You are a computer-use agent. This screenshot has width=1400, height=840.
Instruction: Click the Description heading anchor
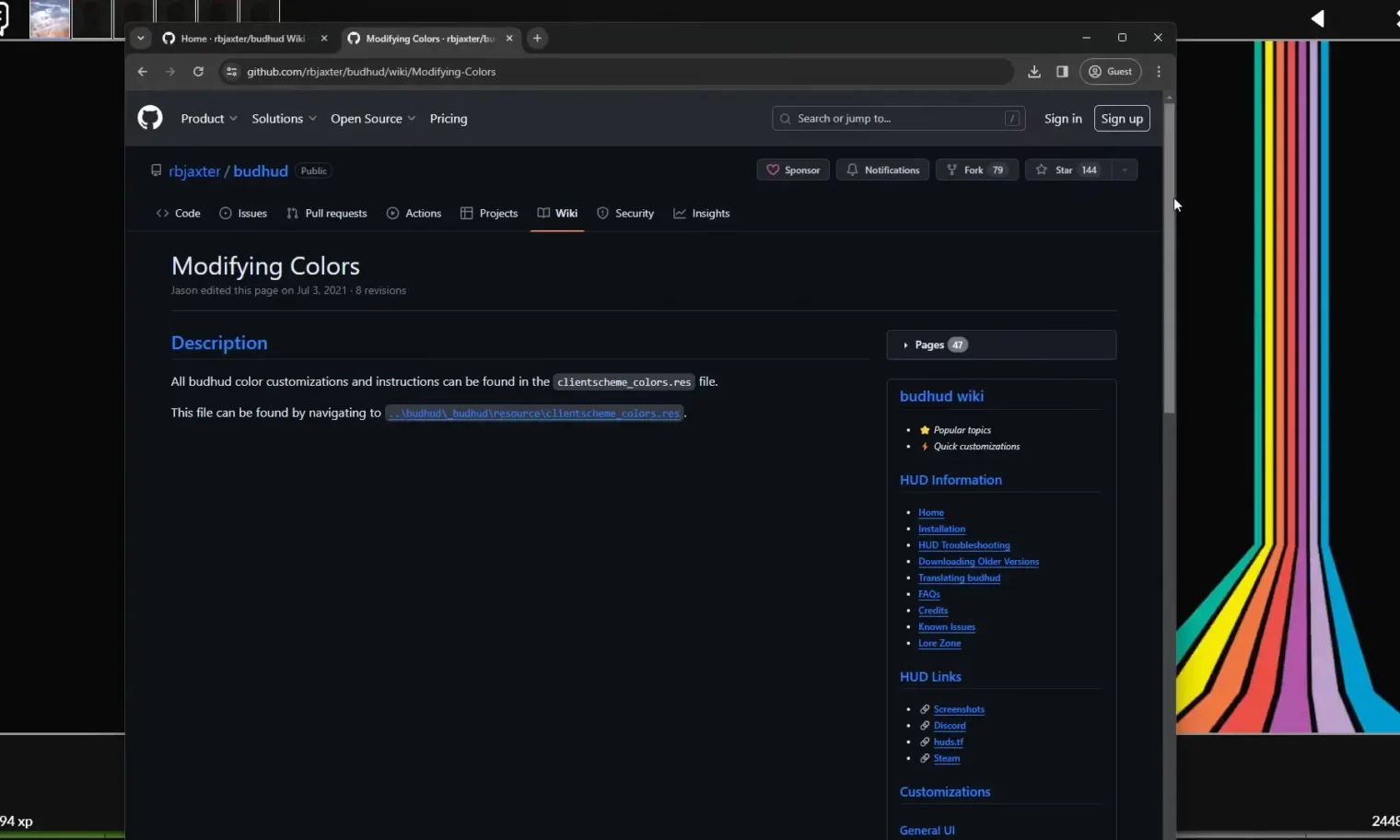coord(219,343)
